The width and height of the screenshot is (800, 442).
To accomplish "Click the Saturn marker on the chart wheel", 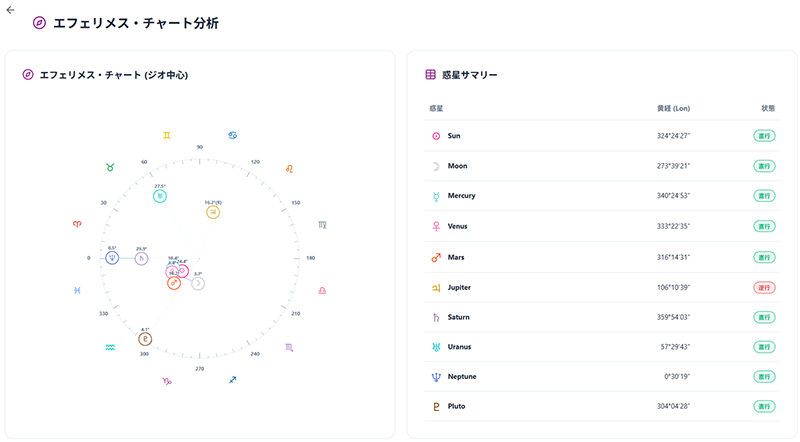I will tap(142, 258).
